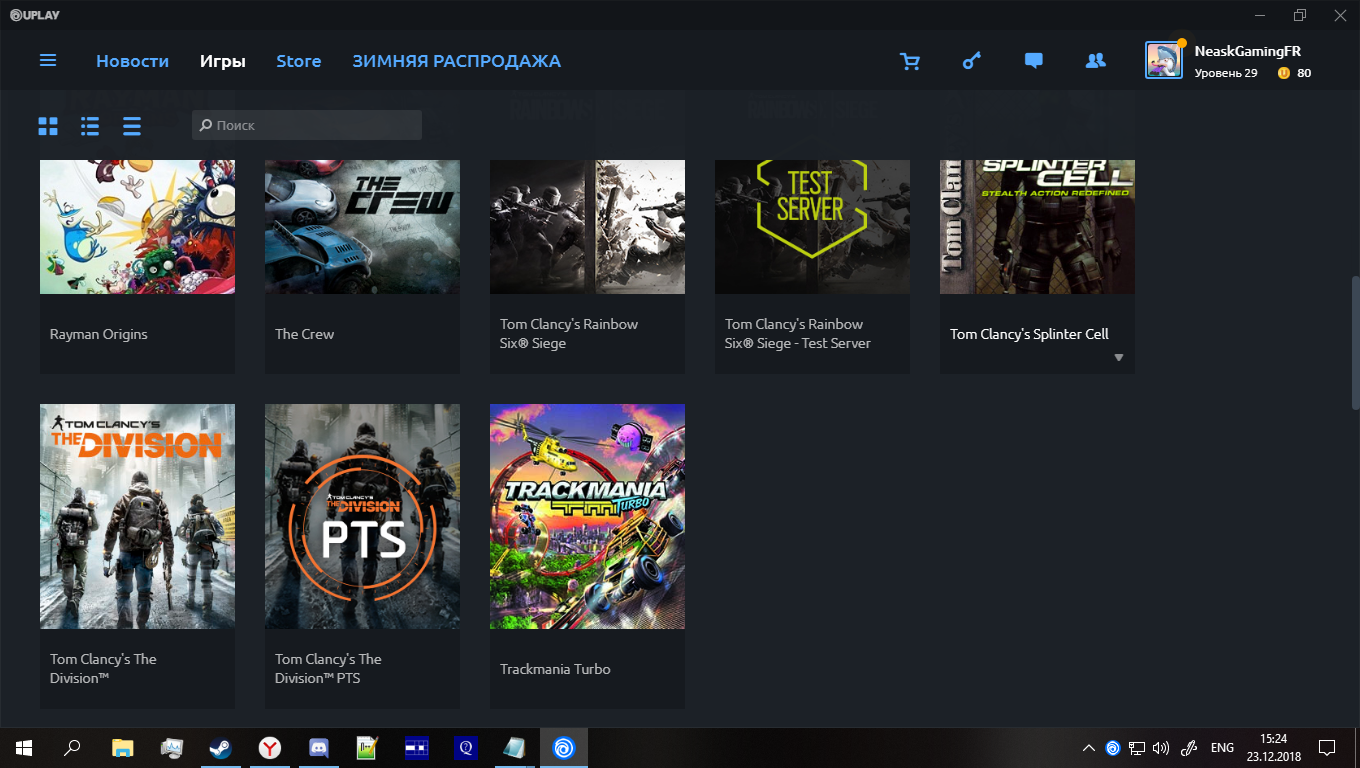Click the Uplay system tray icon
This screenshot has height=768, width=1360.
pyautogui.click(x=1113, y=748)
